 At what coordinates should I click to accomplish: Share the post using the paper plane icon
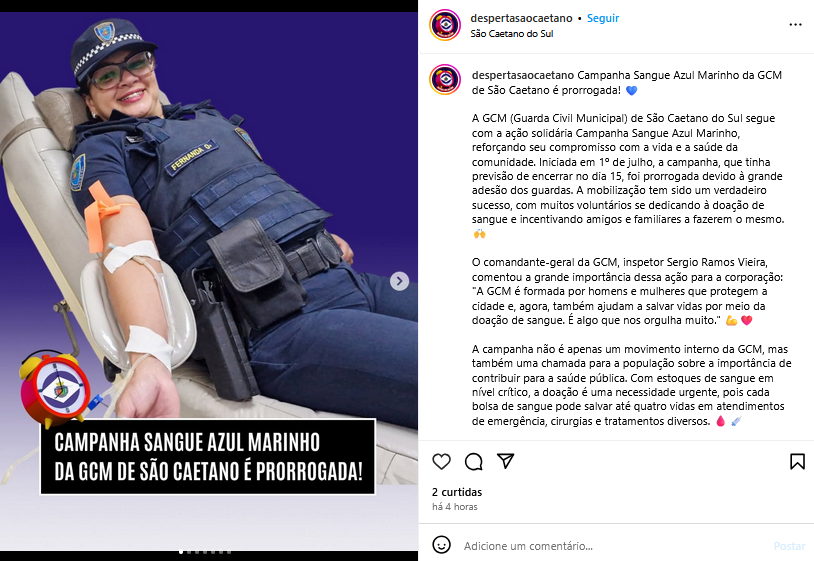pos(505,461)
